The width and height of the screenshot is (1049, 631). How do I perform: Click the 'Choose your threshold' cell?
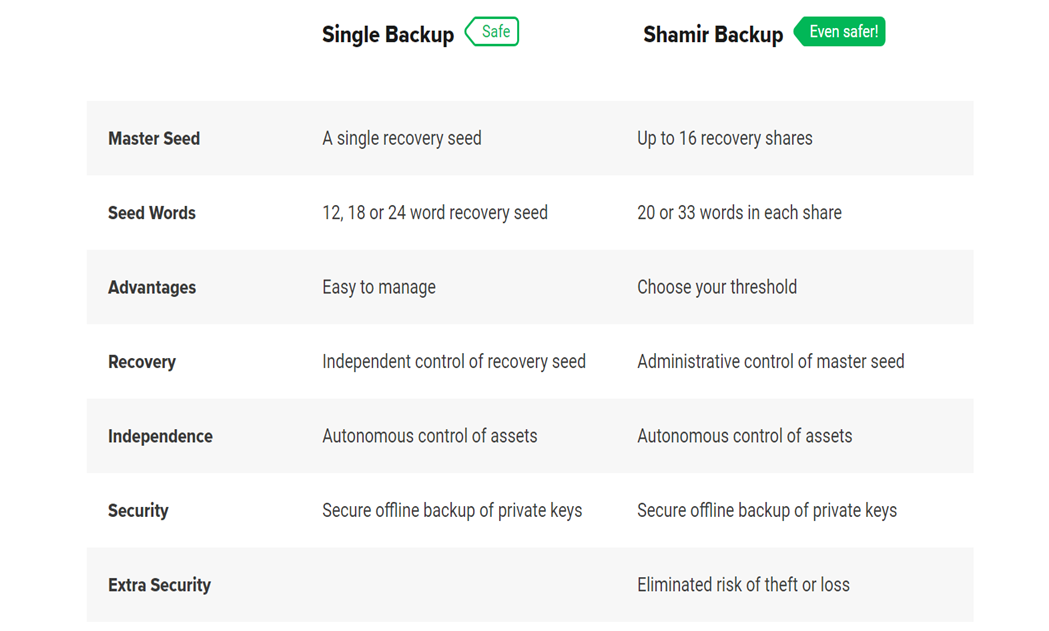click(x=717, y=288)
